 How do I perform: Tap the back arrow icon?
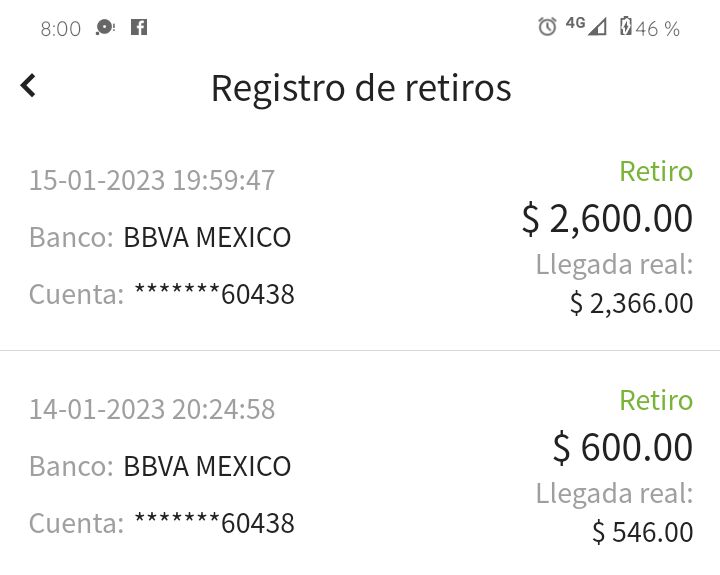click(28, 85)
